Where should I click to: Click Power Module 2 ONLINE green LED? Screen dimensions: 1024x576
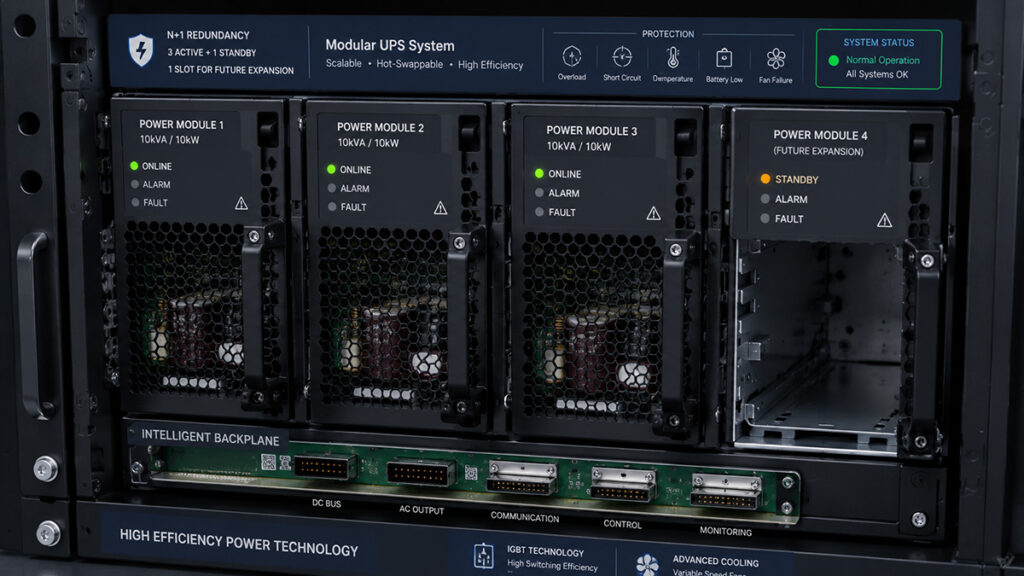pos(331,169)
